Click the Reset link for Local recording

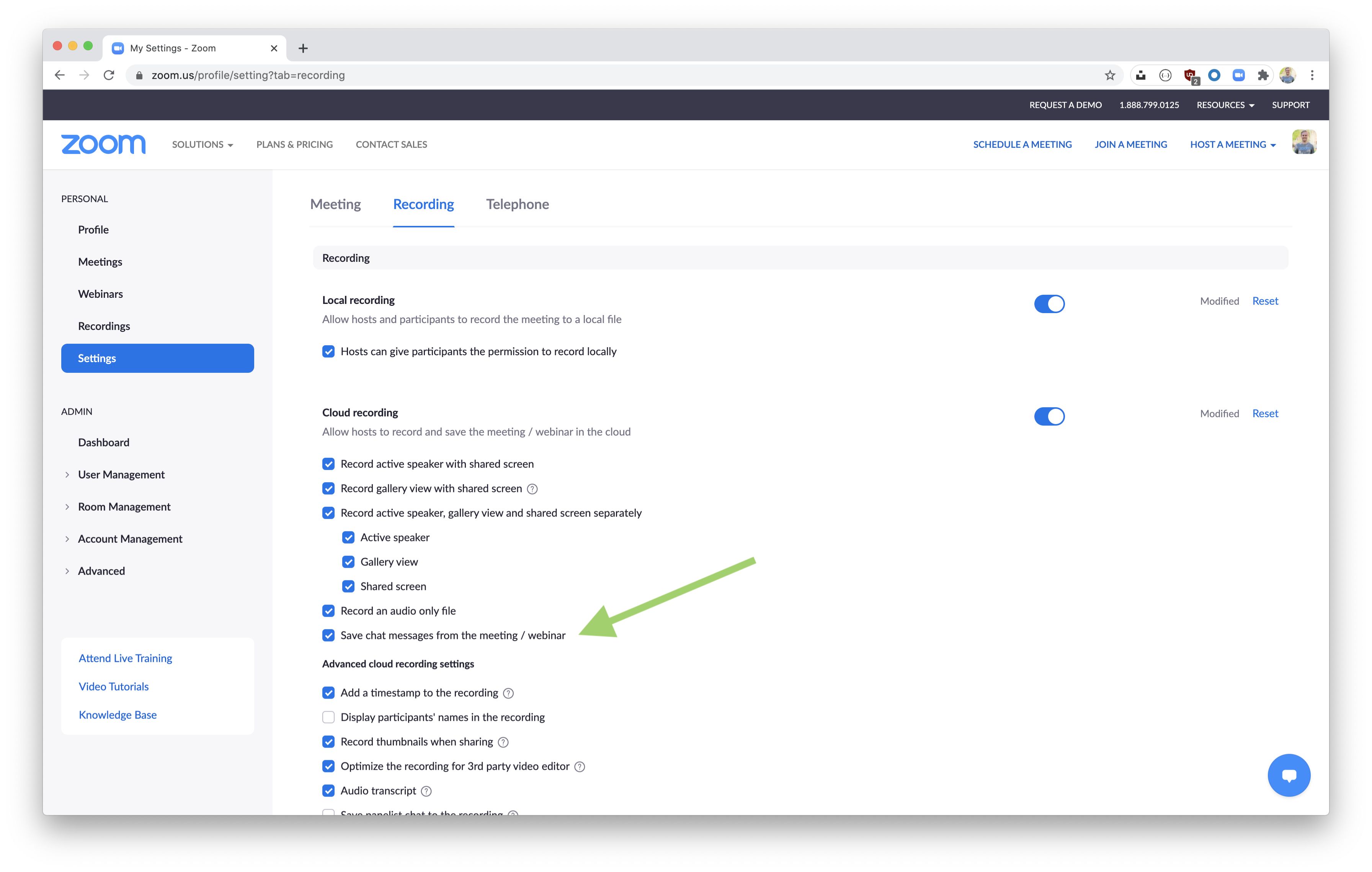click(1264, 300)
